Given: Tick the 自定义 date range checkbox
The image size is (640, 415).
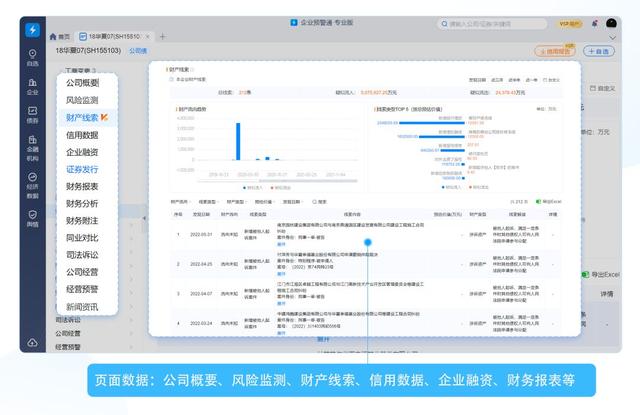Looking at the screenshot, I should coord(545,80).
